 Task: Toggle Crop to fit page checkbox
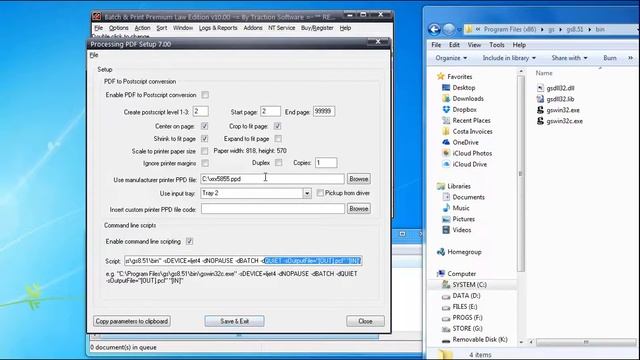coord(278,126)
